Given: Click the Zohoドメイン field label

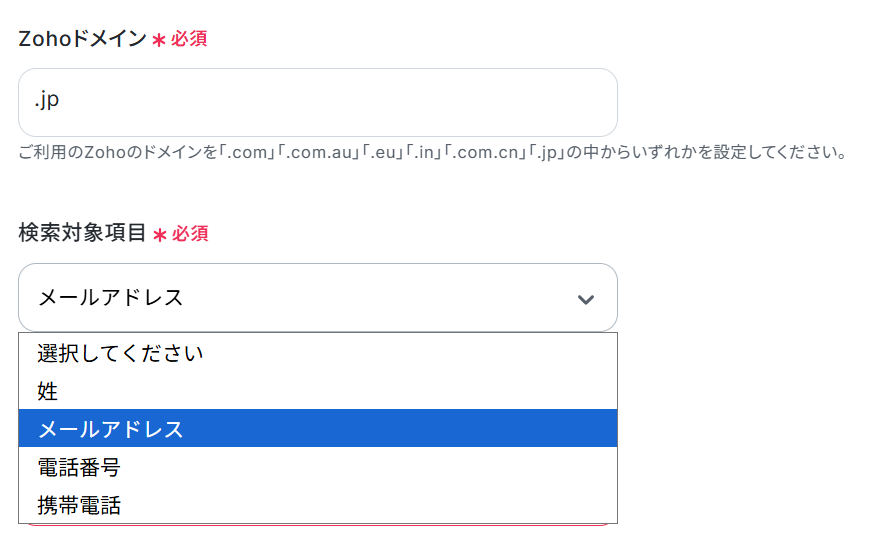Looking at the screenshot, I should [x=82, y=39].
